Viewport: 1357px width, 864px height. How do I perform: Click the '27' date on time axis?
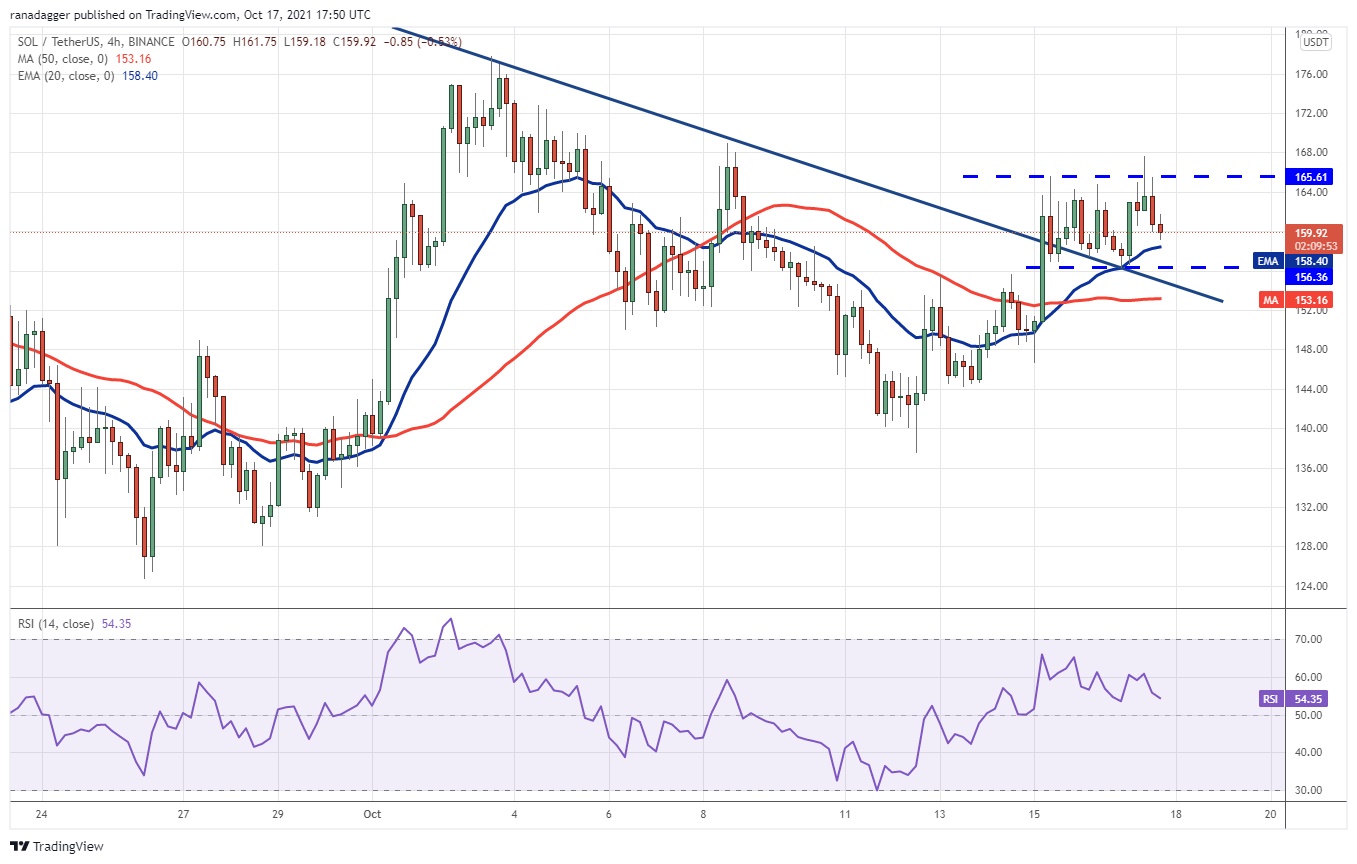tap(183, 815)
